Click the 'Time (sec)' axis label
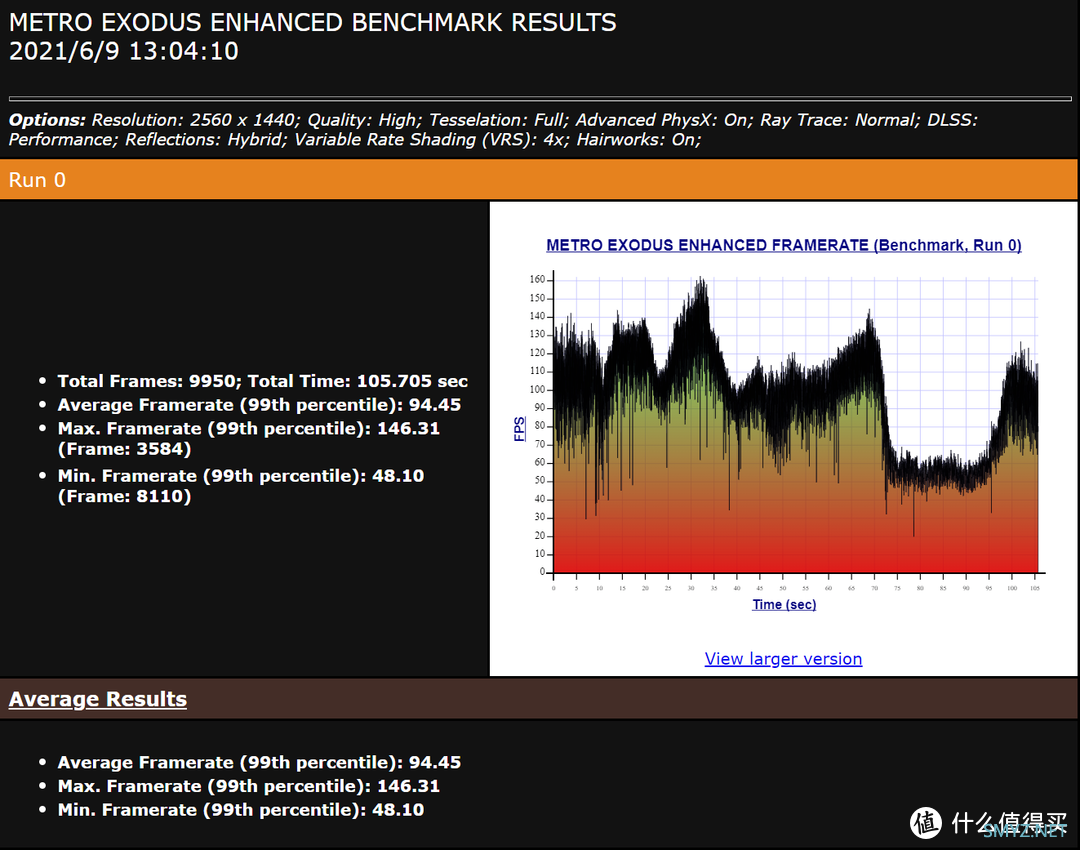This screenshot has width=1080, height=850. (x=784, y=604)
